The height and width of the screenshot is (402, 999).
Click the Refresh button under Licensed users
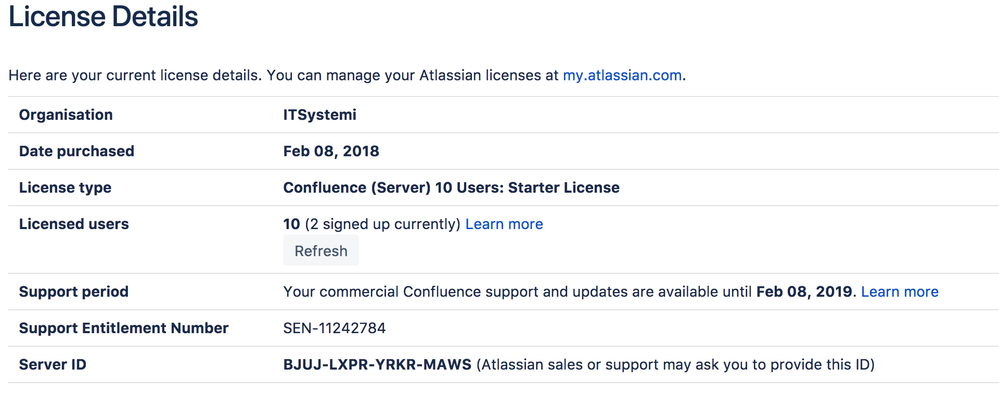tap(320, 251)
